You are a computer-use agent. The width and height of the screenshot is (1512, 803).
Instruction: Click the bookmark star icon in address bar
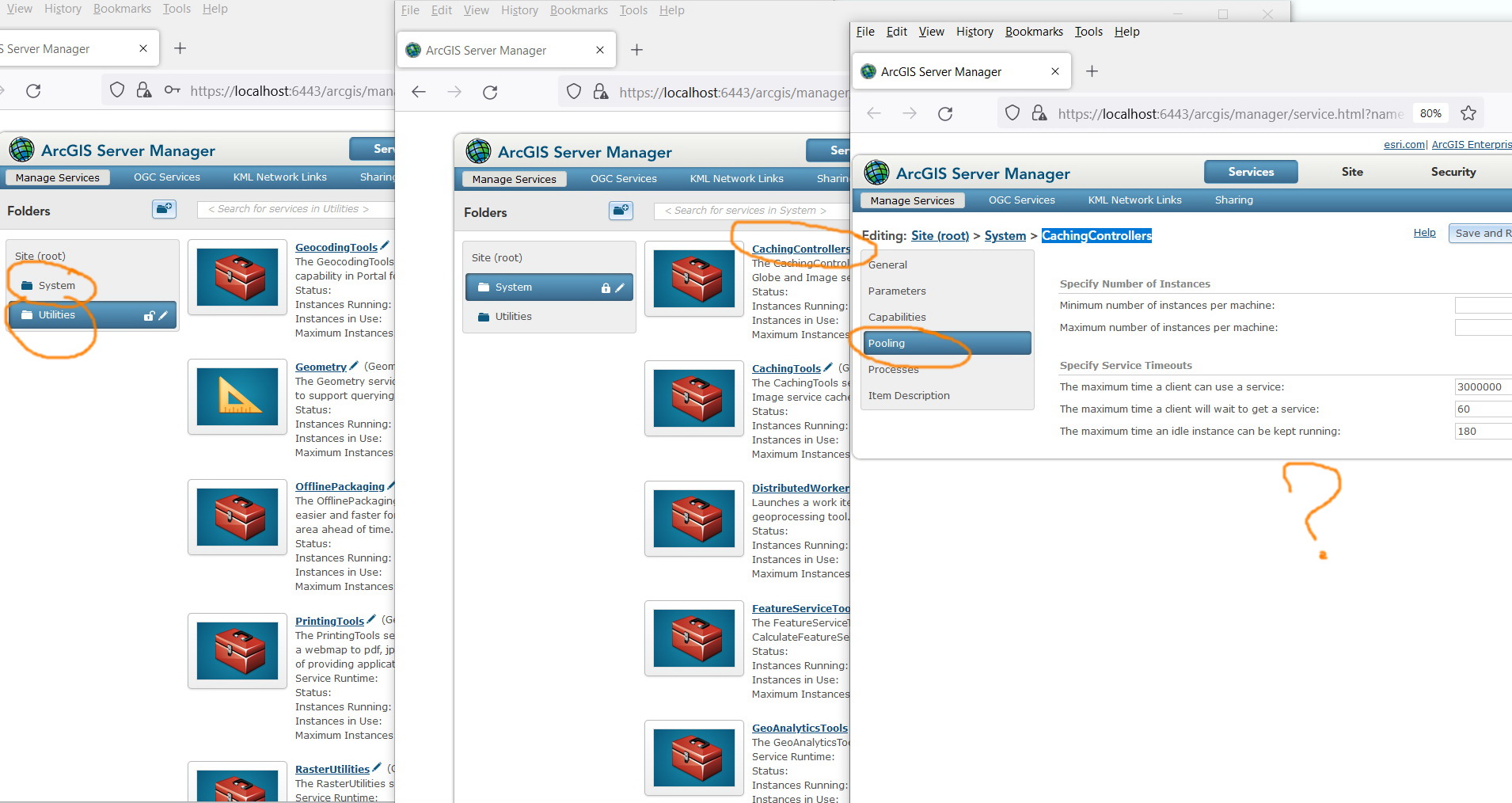pyautogui.click(x=1469, y=113)
